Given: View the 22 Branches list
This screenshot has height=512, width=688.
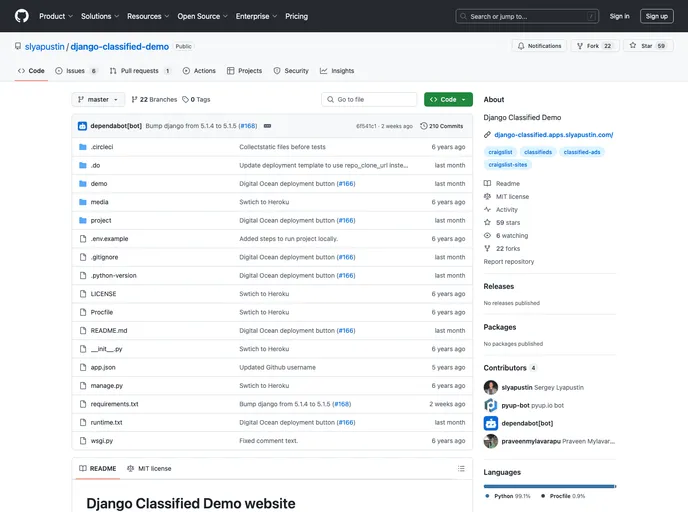Looking at the screenshot, I should [x=154, y=100].
